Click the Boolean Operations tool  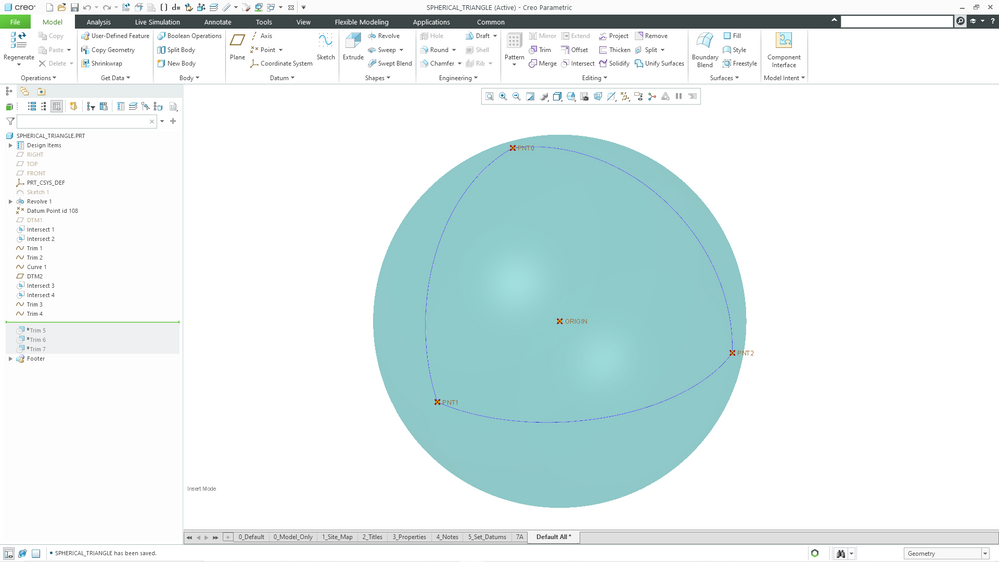click(x=189, y=36)
